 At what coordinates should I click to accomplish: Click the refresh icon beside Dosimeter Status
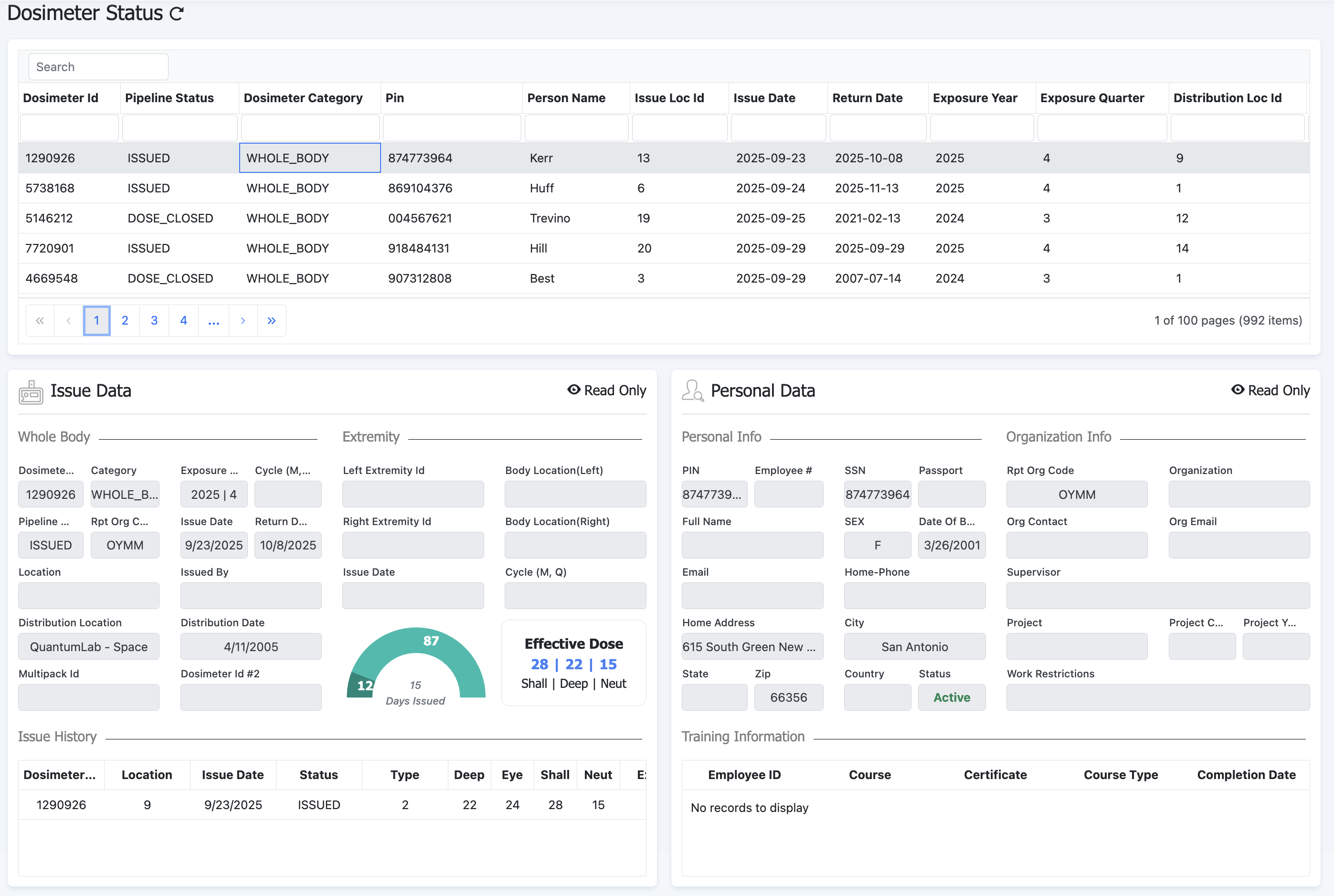(x=177, y=14)
